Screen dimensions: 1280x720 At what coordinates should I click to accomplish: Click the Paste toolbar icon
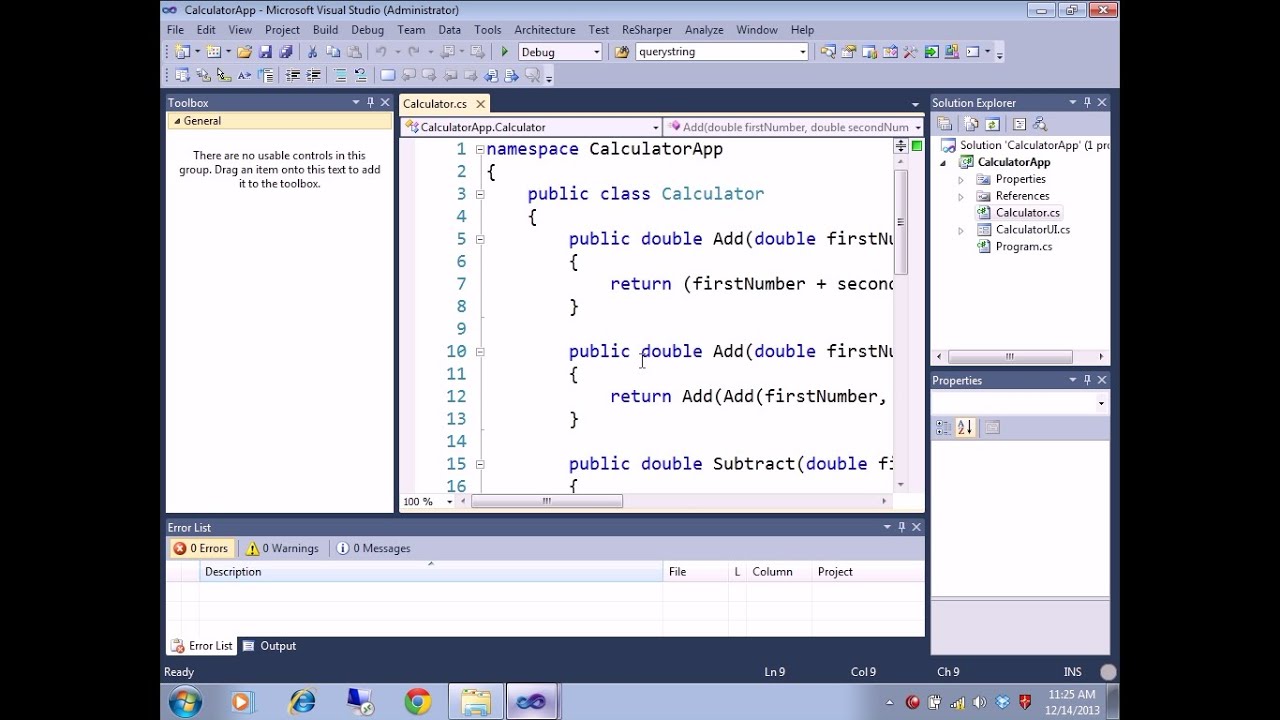pos(354,52)
